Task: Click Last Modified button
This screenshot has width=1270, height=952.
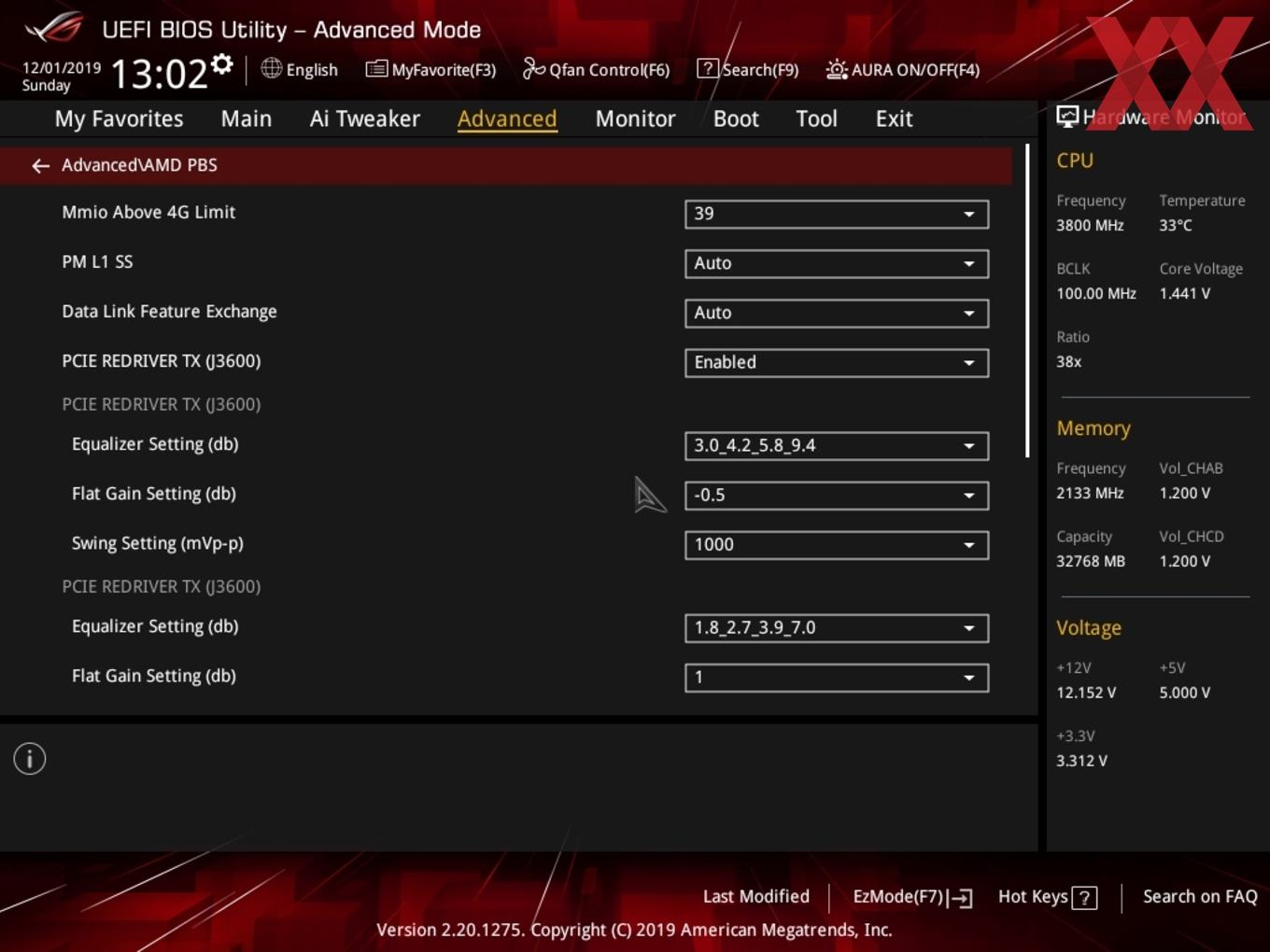Action: click(x=756, y=896)
